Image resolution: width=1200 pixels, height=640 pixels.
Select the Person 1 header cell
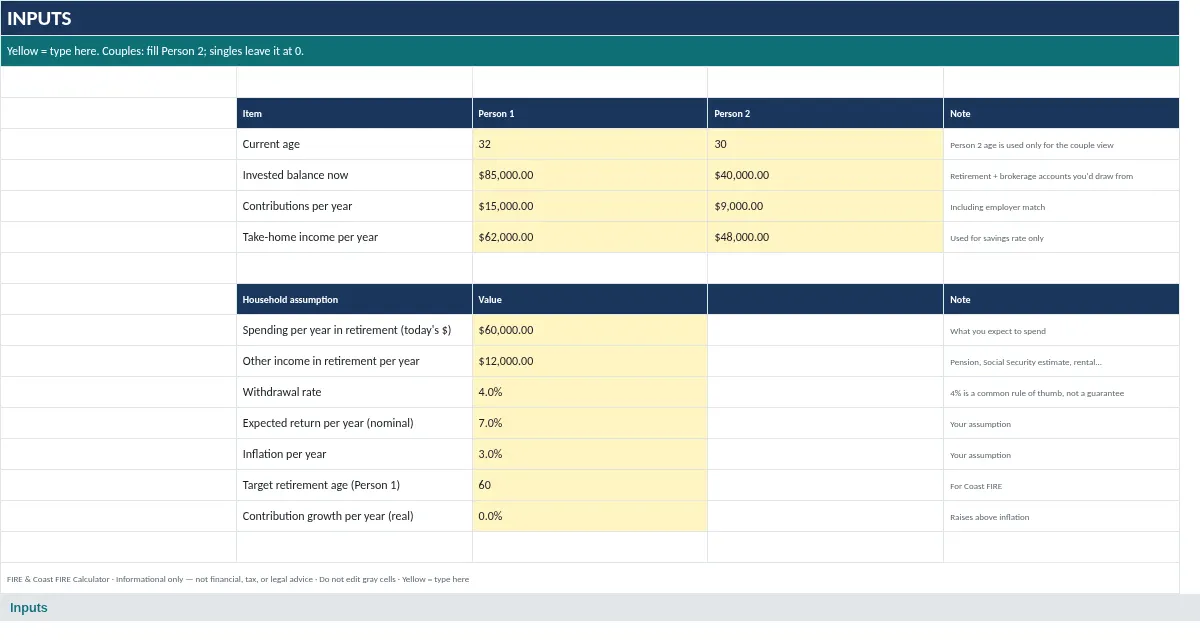coord(590,113)
